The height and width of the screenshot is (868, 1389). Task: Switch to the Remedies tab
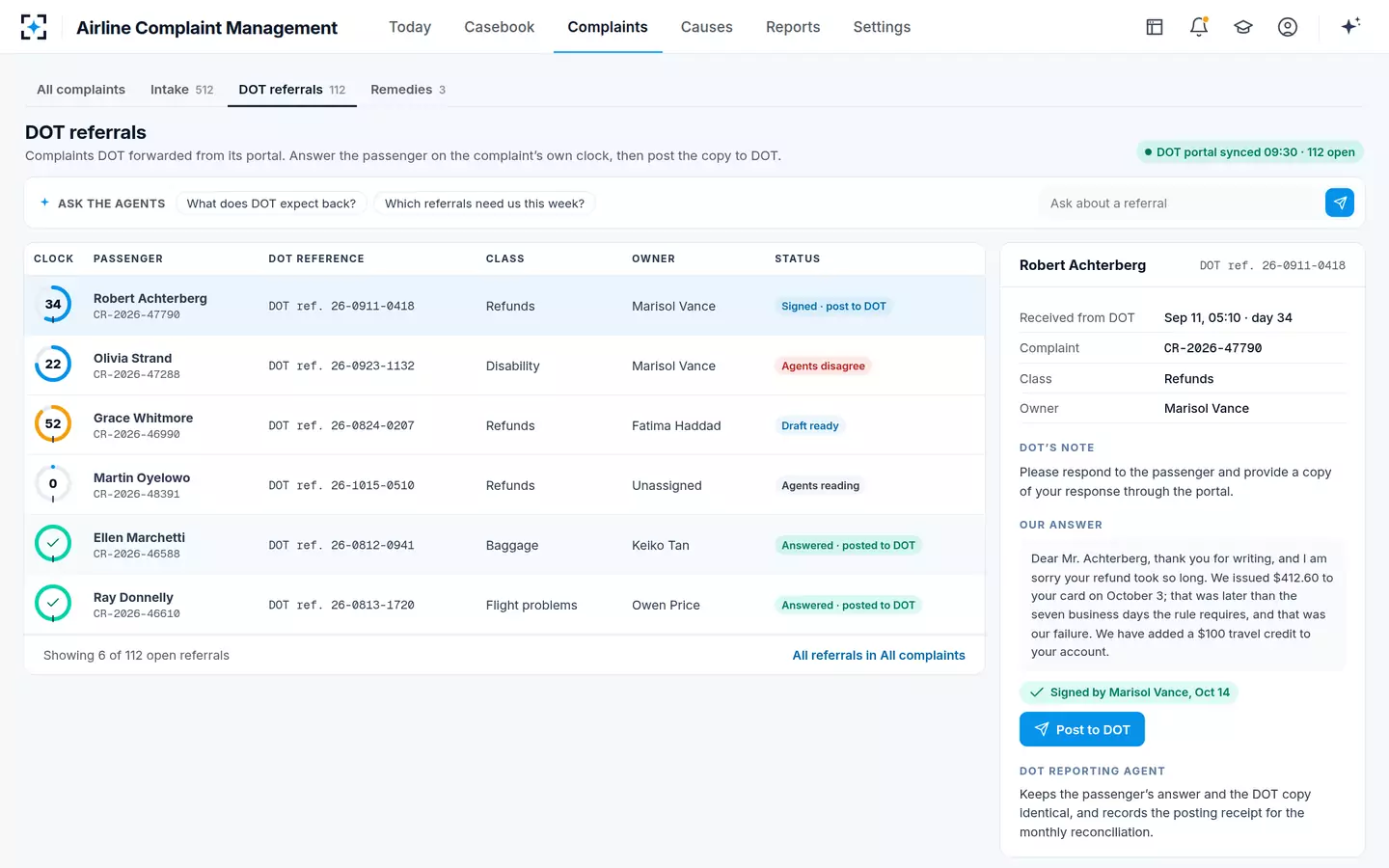(408, 90)
